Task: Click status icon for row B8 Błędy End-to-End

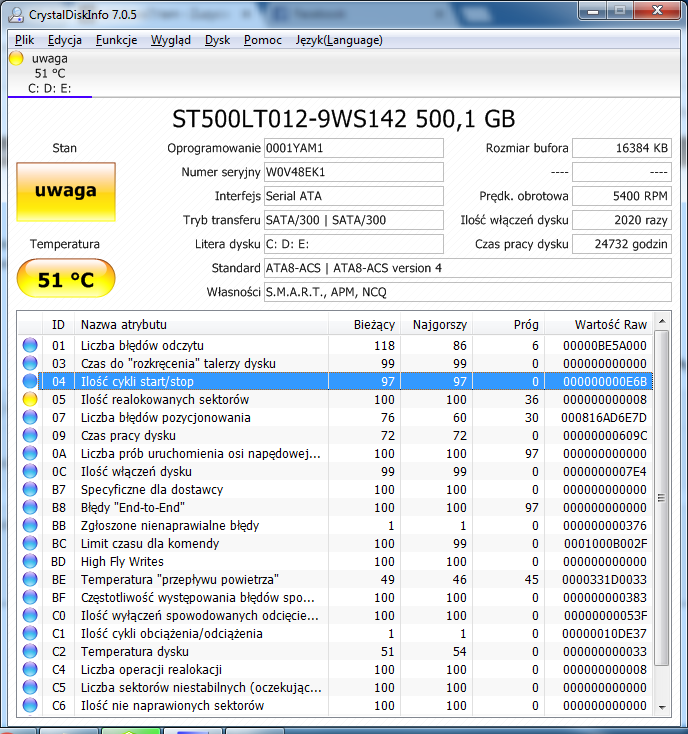Action: tap(30, 507)
